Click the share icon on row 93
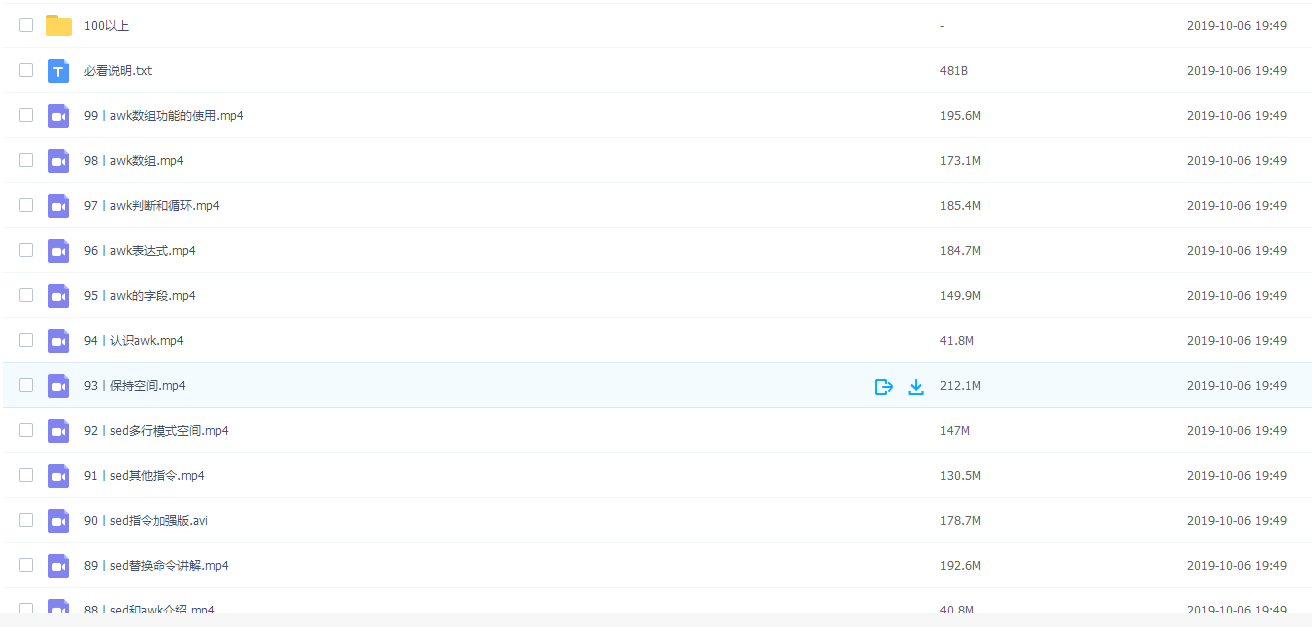Screen dimensions: 1312x627 [x=884, y=386]
